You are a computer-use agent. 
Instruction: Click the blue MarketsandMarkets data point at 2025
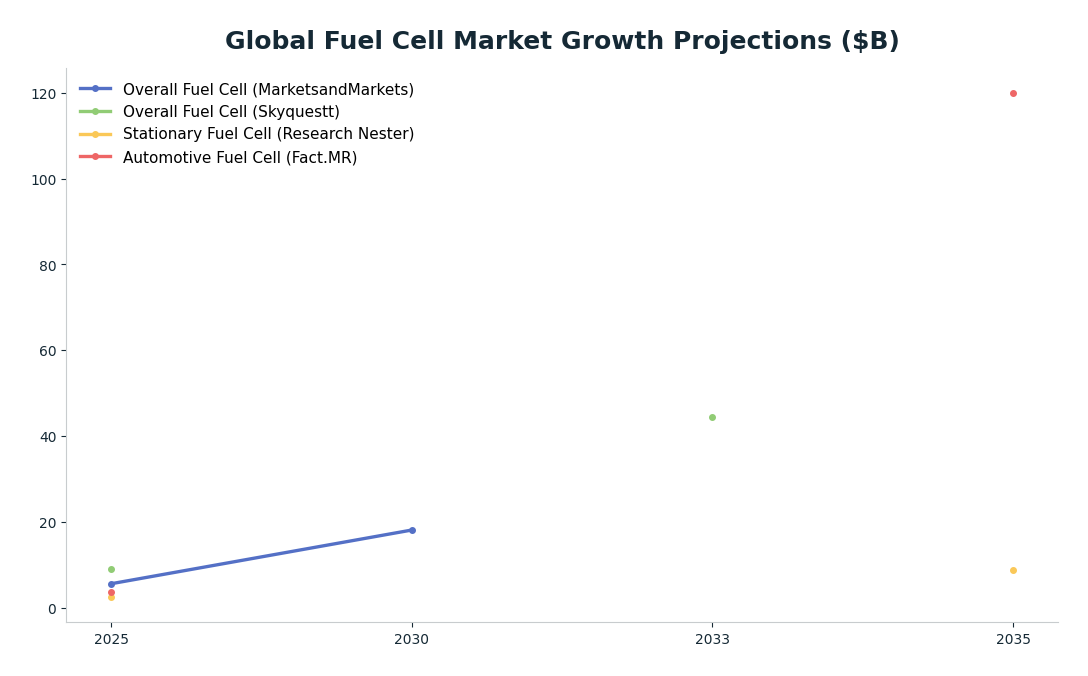[x=111, y=584]
